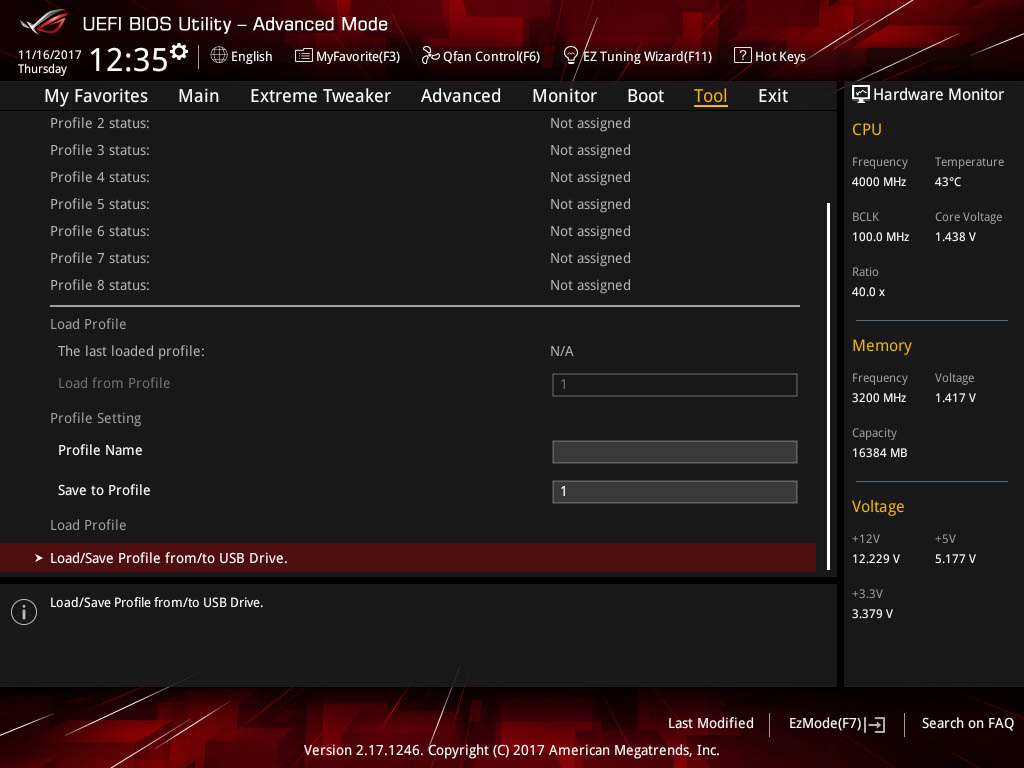Open Search on FAQ link

coord(967,723)
